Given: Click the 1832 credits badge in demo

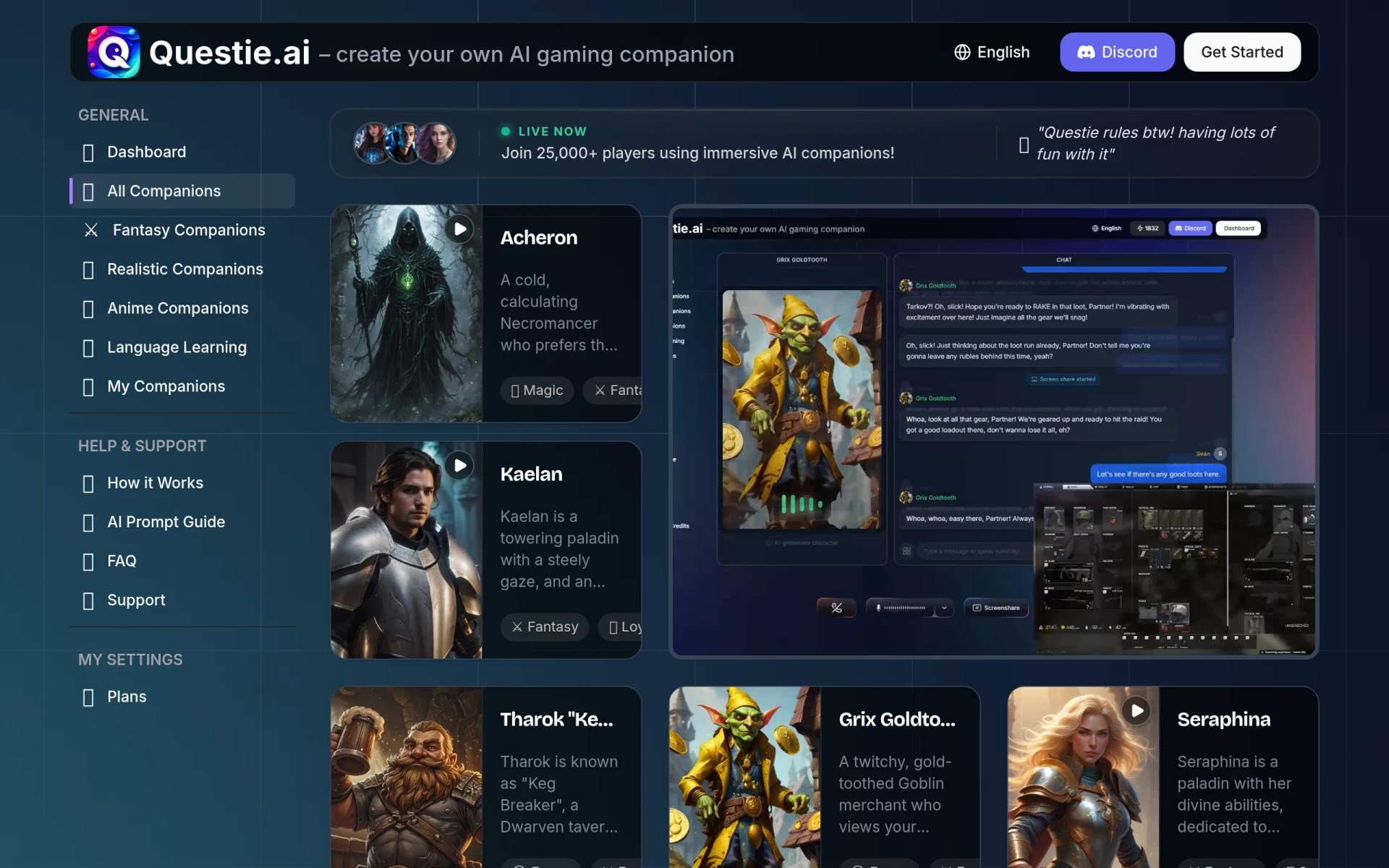Looking at the screenshot, I should [1147, 229].
